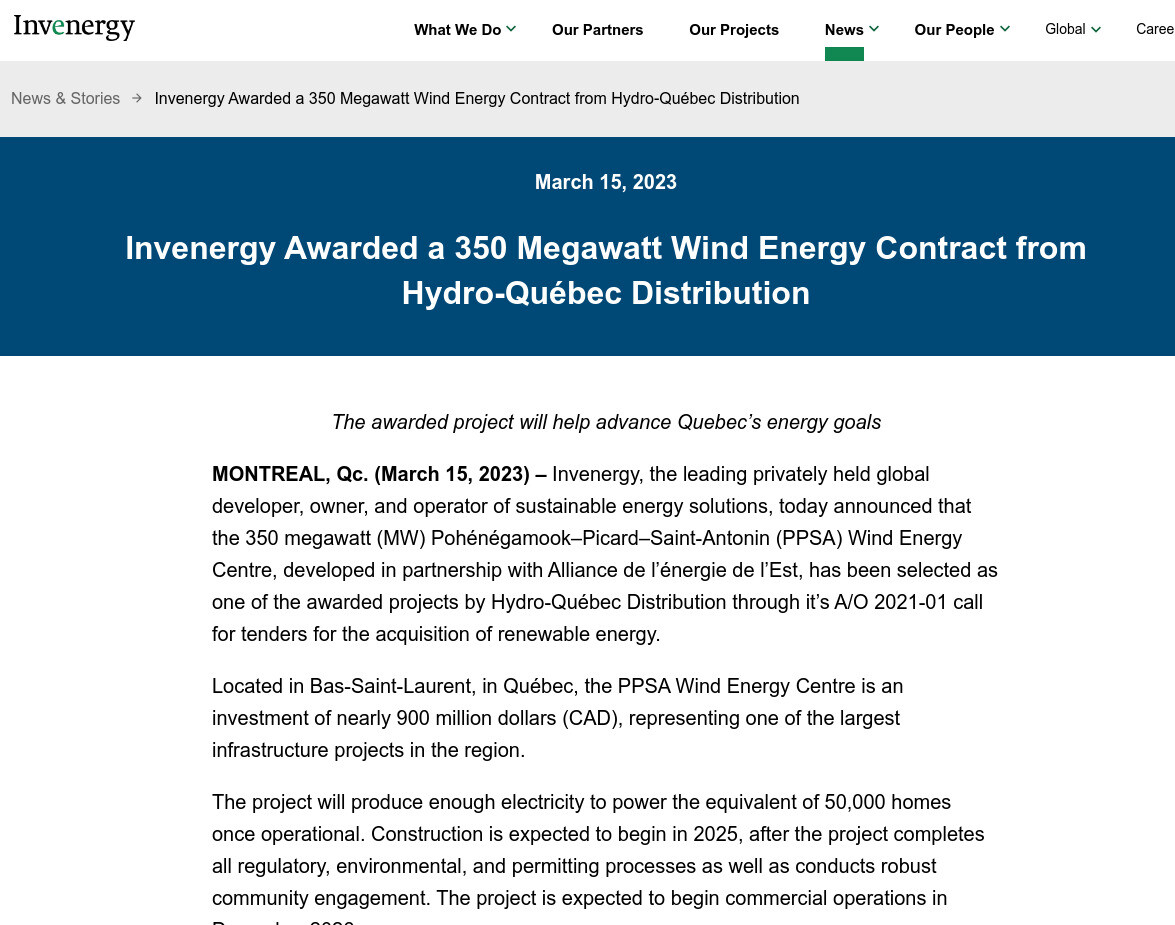Viewport: 1175px width, 925px height.
Task: Expand the Our People chevron
Action: 1005,29
